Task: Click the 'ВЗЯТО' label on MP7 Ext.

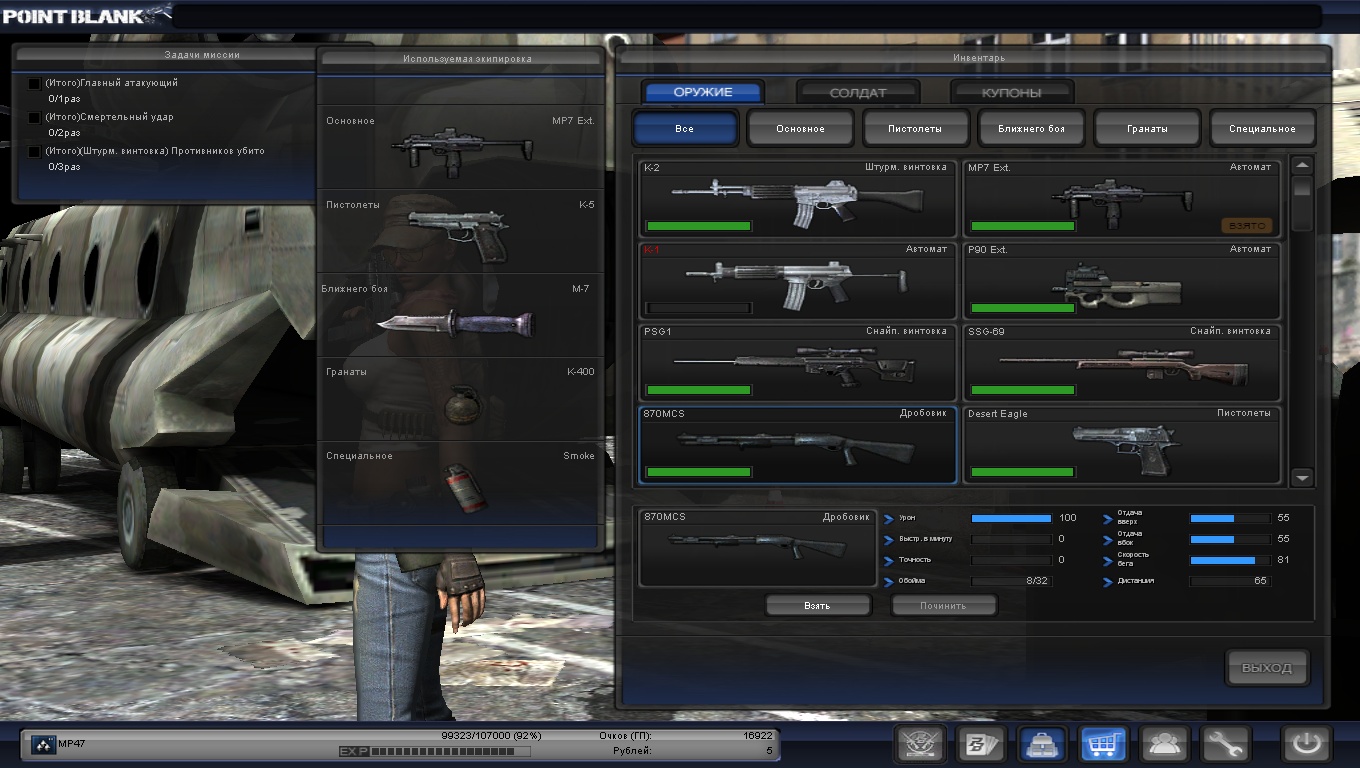Action: pos(1247,226)
